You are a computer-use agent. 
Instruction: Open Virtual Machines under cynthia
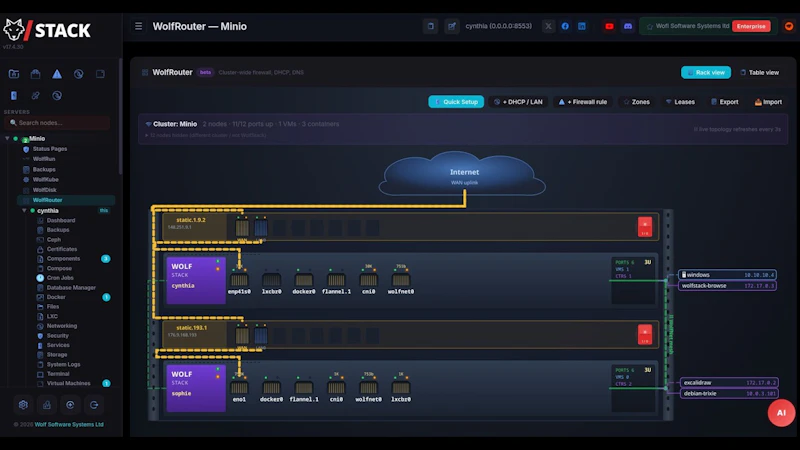click(68, 383)
